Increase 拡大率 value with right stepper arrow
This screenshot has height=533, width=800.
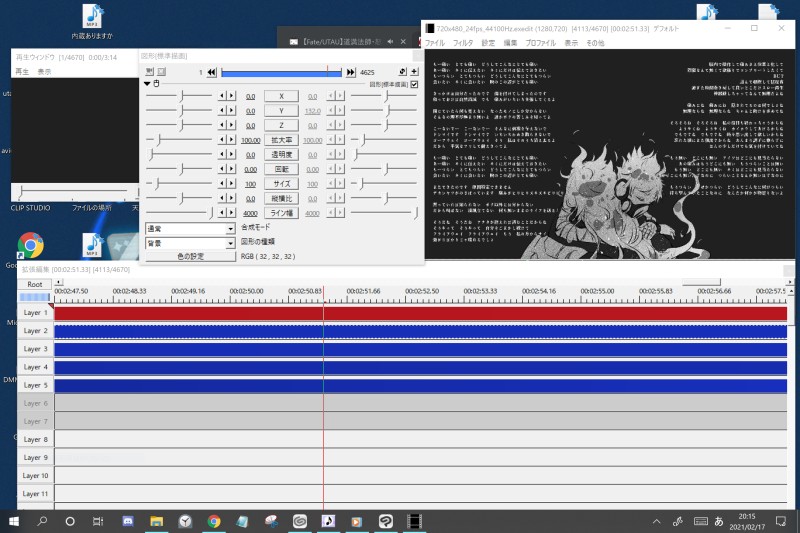pos(232,140)
